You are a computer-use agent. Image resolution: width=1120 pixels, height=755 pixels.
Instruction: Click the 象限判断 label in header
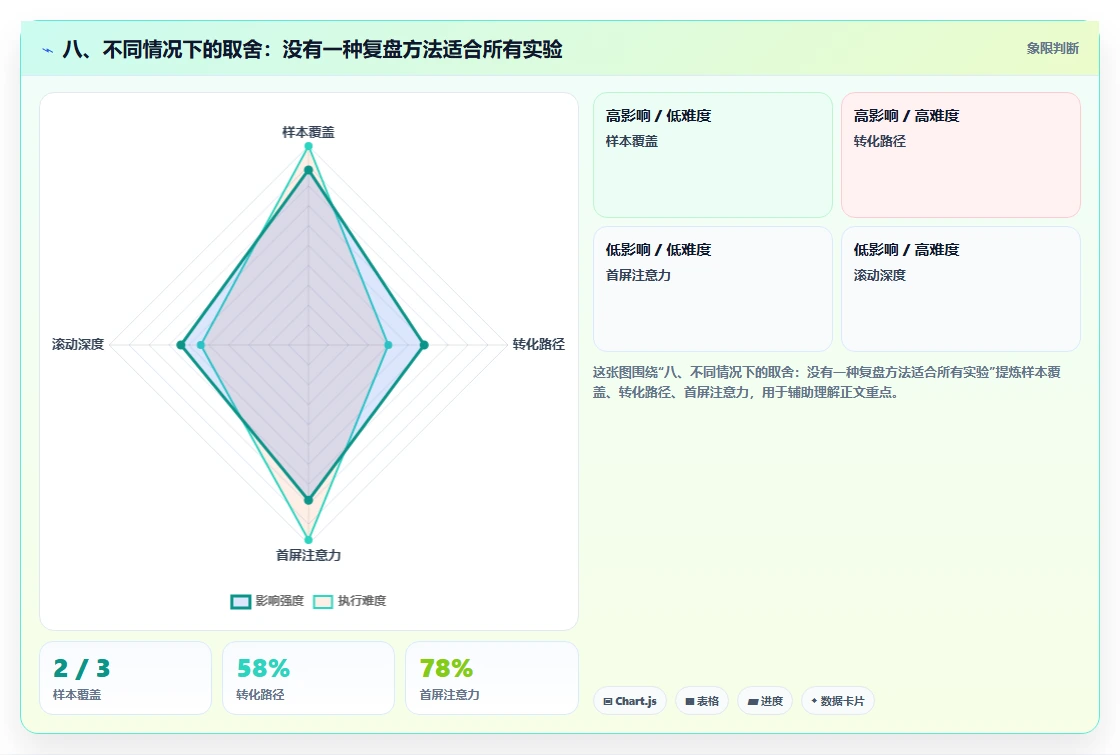(1052, 49)
